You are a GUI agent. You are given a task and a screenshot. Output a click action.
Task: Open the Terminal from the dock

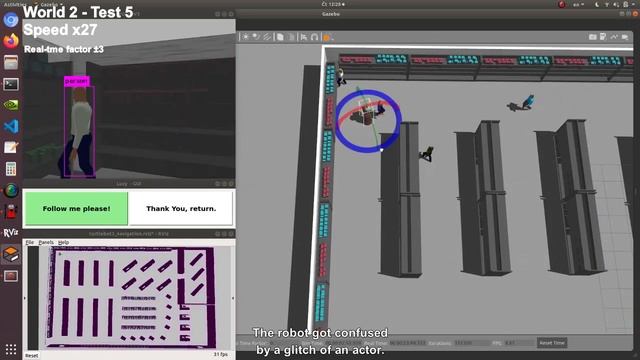coord(11,84)
